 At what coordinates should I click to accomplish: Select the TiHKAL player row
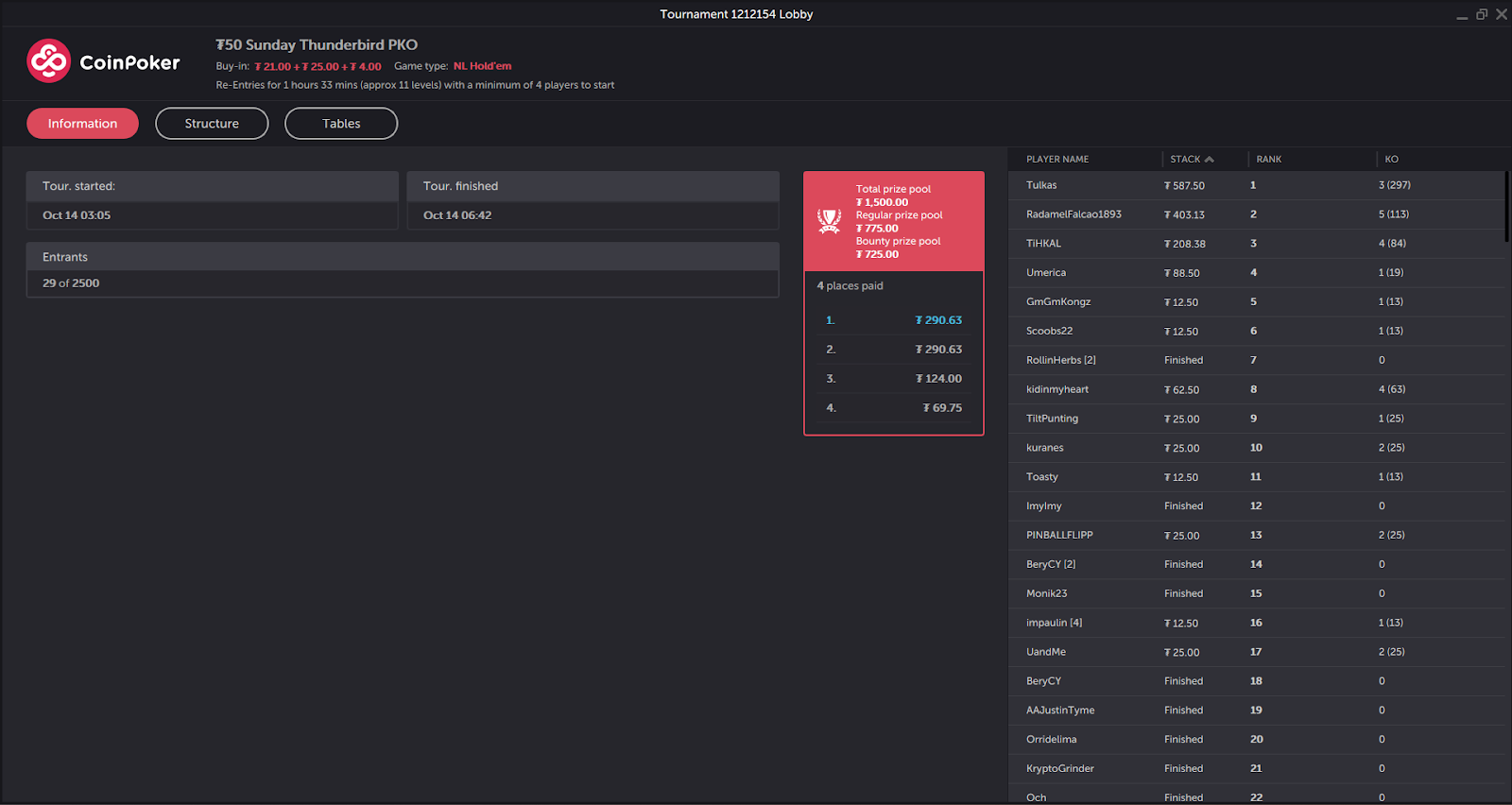pyautogui.click(x=1257, y=244)
